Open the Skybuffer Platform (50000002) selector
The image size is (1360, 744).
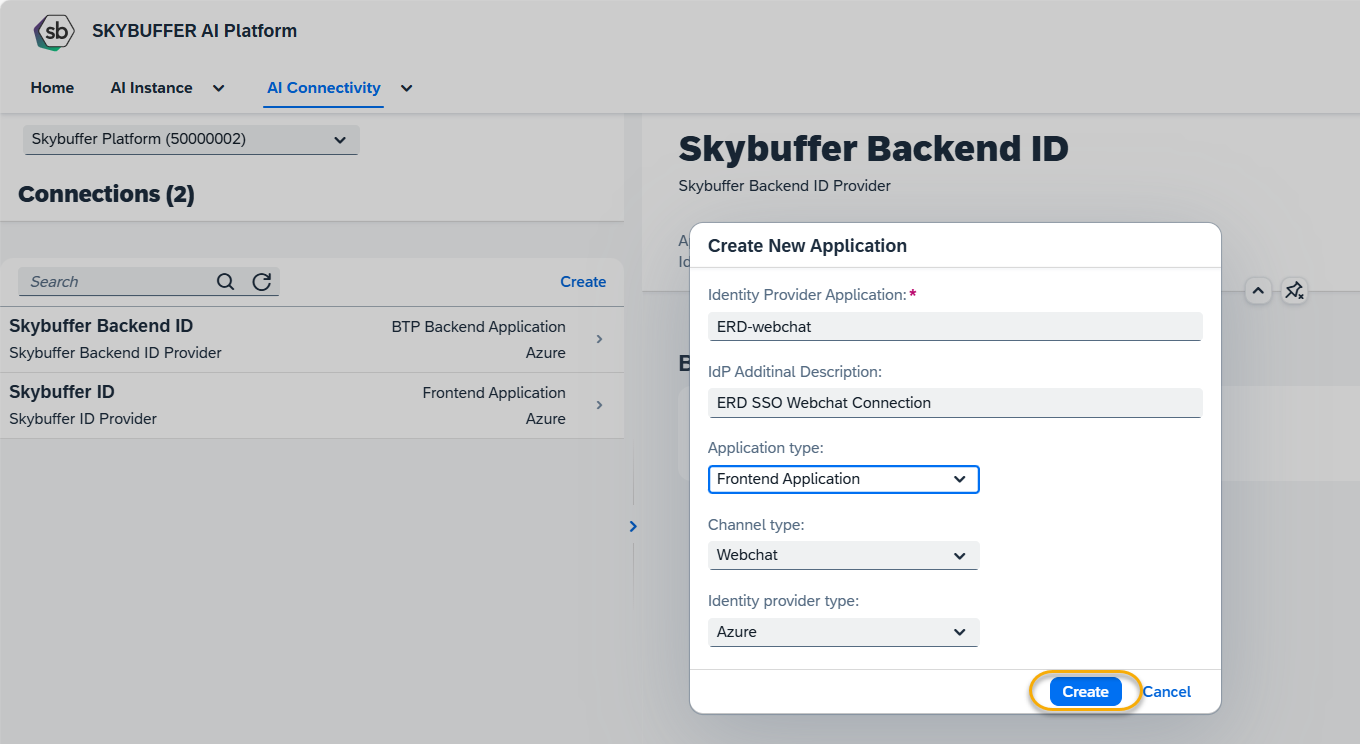(191, 140)
